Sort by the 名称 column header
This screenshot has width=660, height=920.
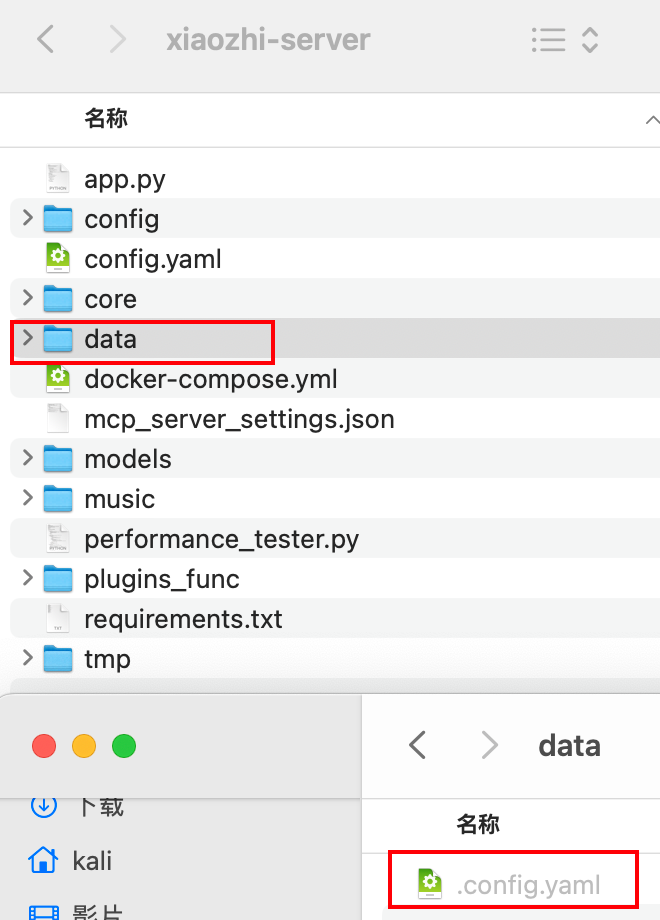[x=106, y=119]
